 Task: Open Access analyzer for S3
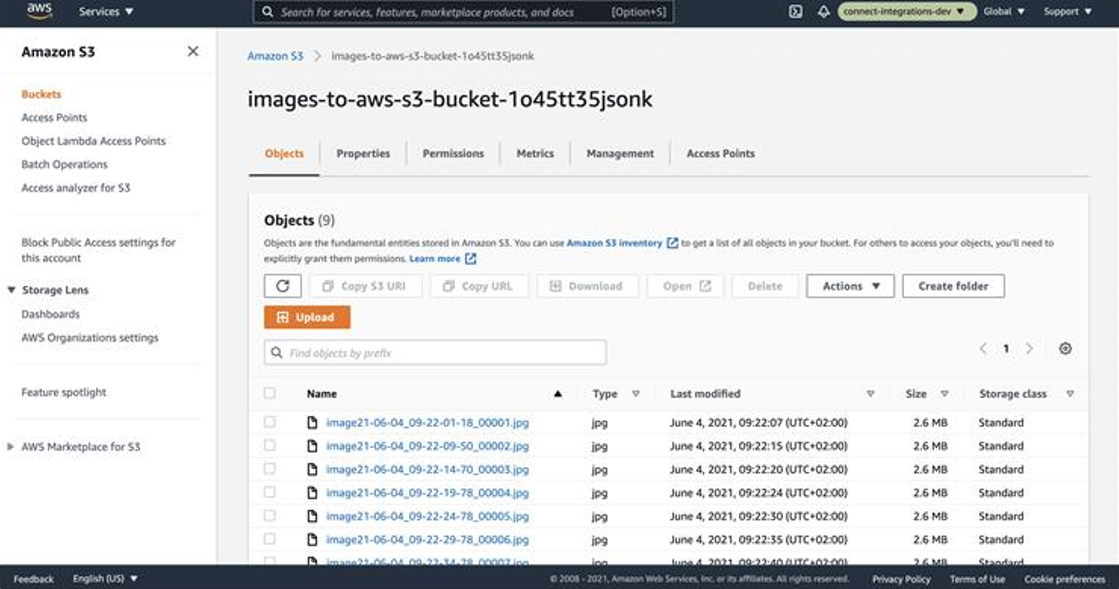pos(76,188)
